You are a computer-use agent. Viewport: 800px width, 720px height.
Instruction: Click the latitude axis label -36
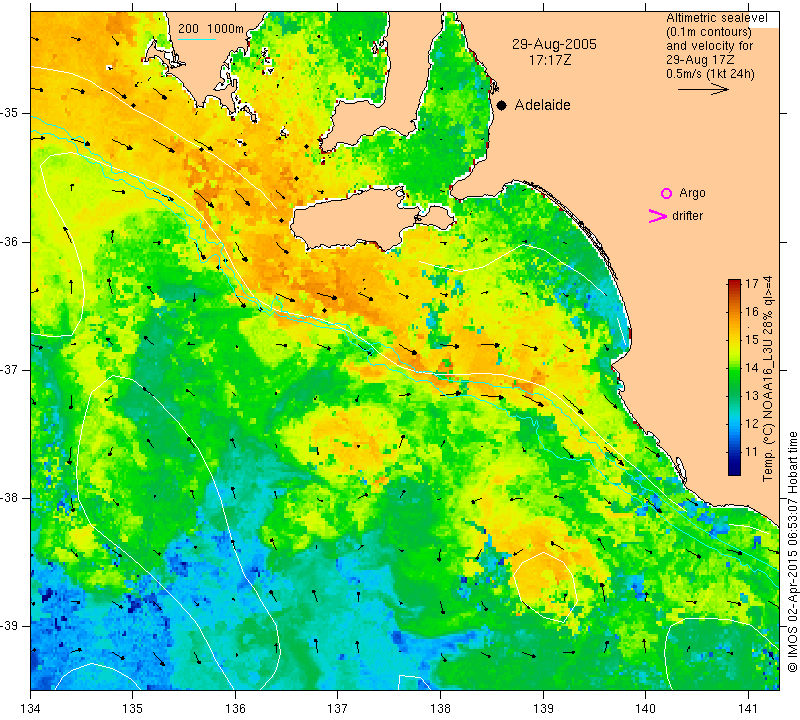[x=9, y=241]
